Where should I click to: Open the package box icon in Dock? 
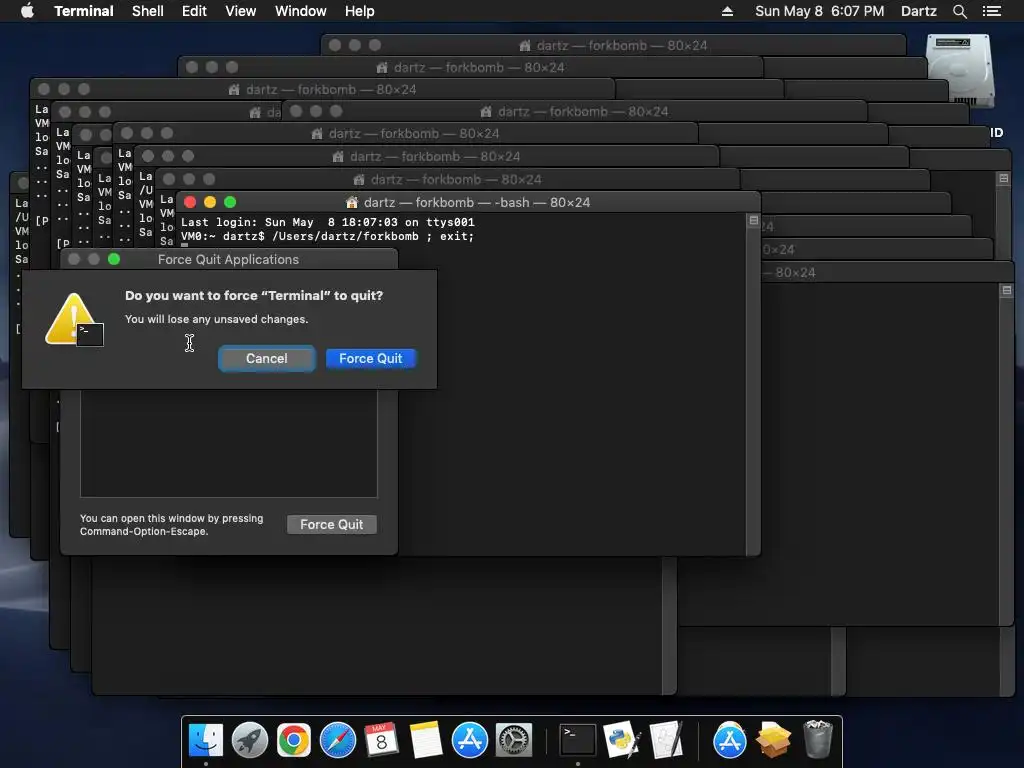click(773, 741)
